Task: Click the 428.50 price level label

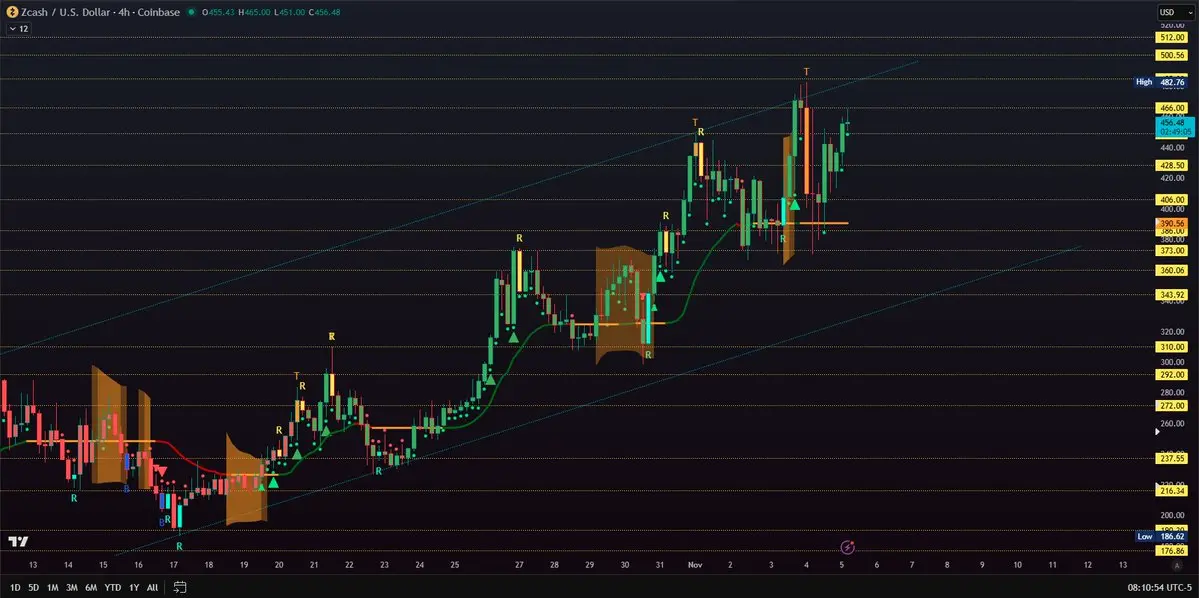Action: click(x=1171, y=165)
